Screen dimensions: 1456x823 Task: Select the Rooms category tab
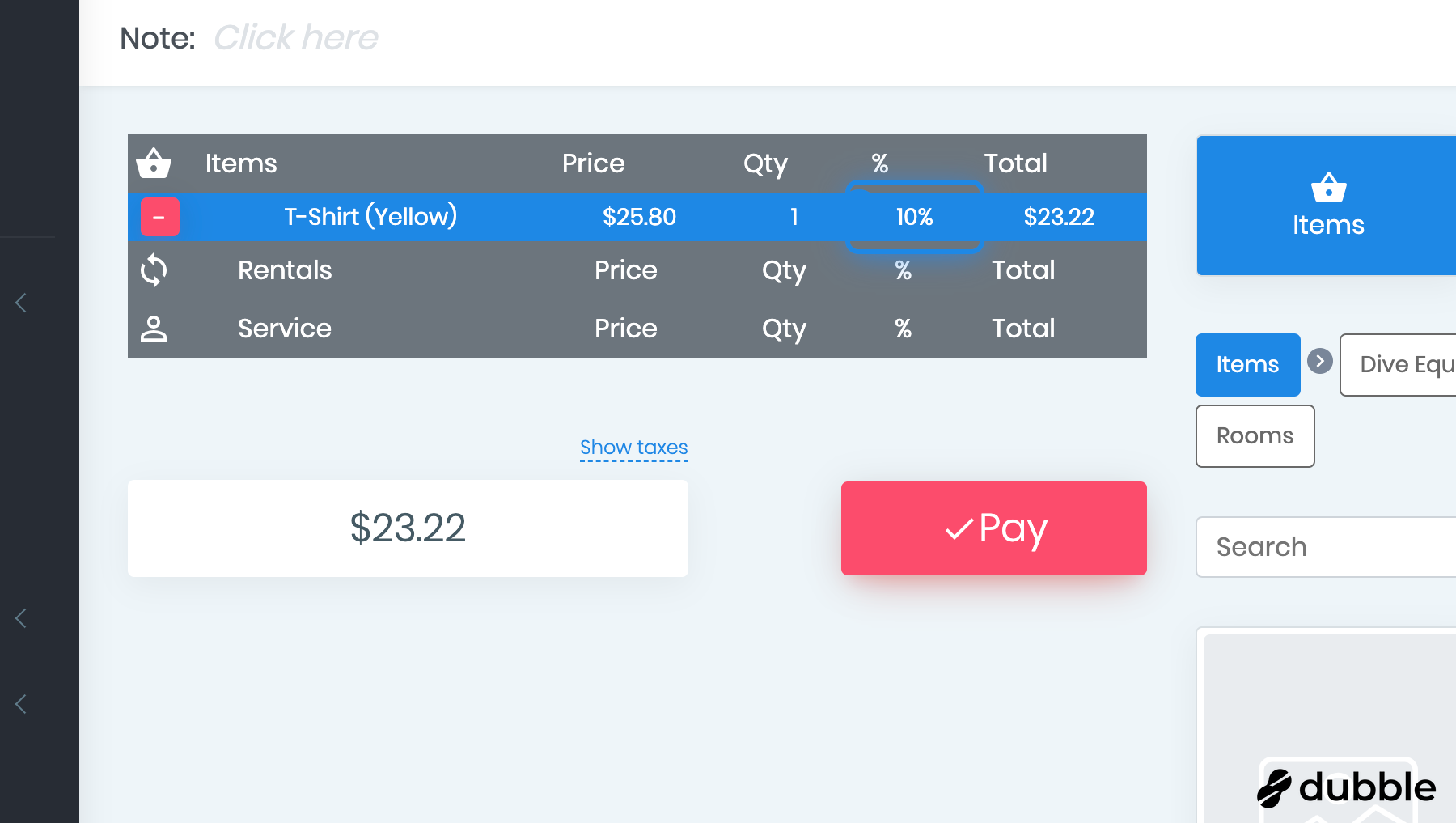[x=1255, y=436]
